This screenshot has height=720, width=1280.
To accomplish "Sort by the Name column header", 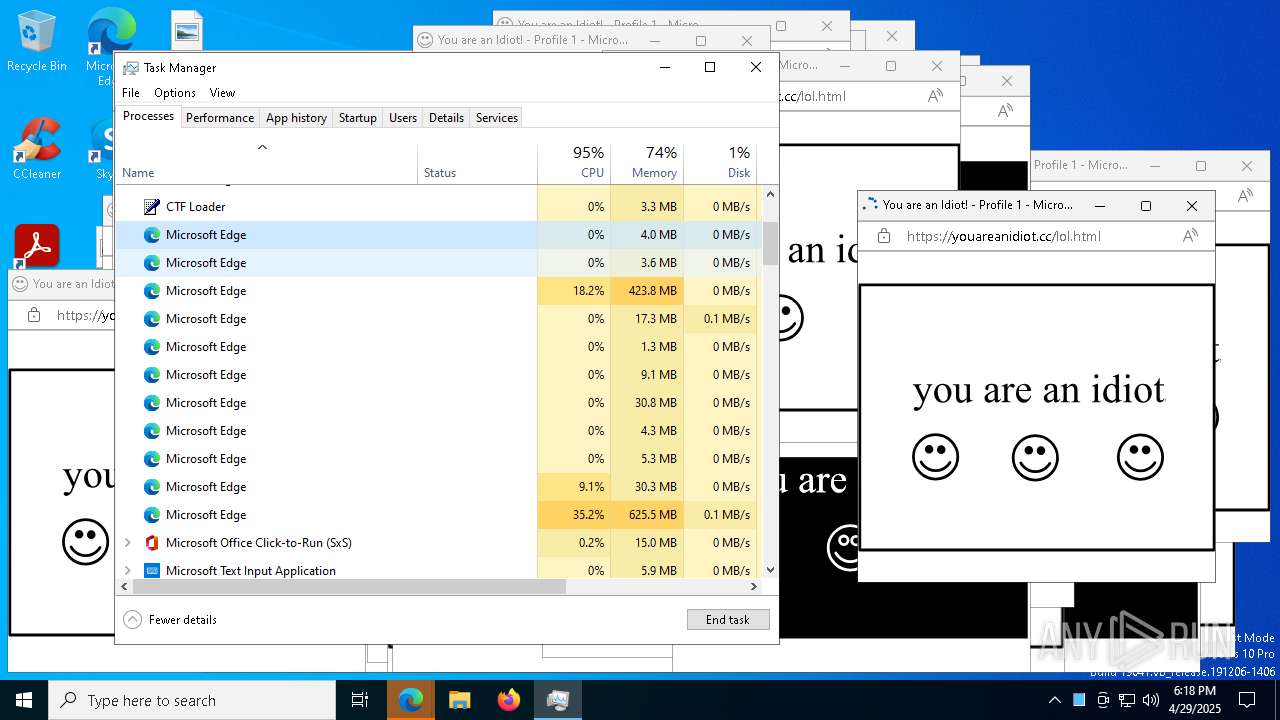I will coord(267,163).
